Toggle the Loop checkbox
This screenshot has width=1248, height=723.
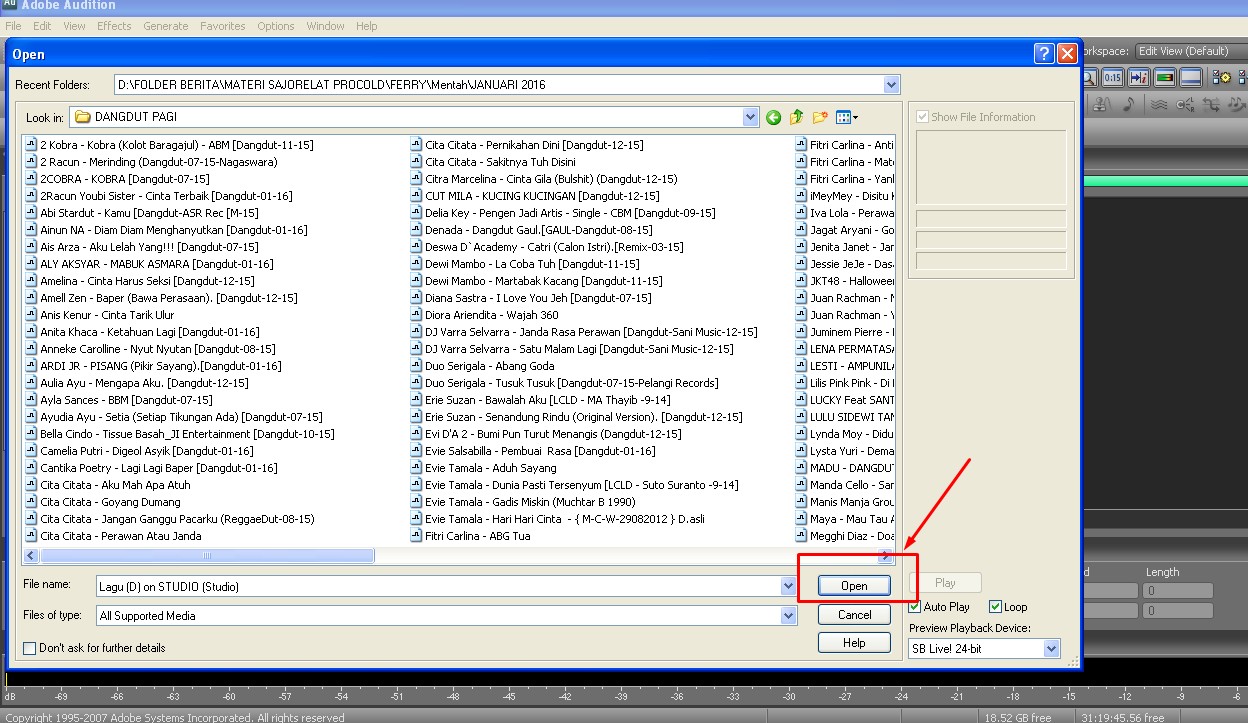click(x=995, y=607)
